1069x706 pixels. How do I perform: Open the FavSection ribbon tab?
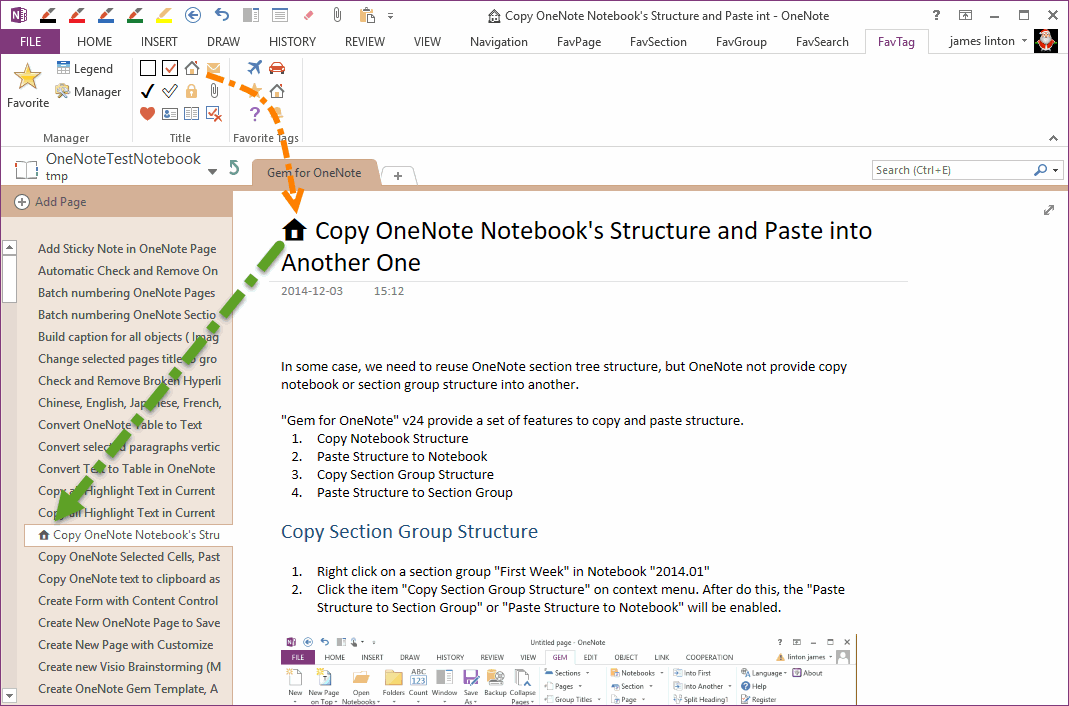pyautogui.click(x=658, y=42)
